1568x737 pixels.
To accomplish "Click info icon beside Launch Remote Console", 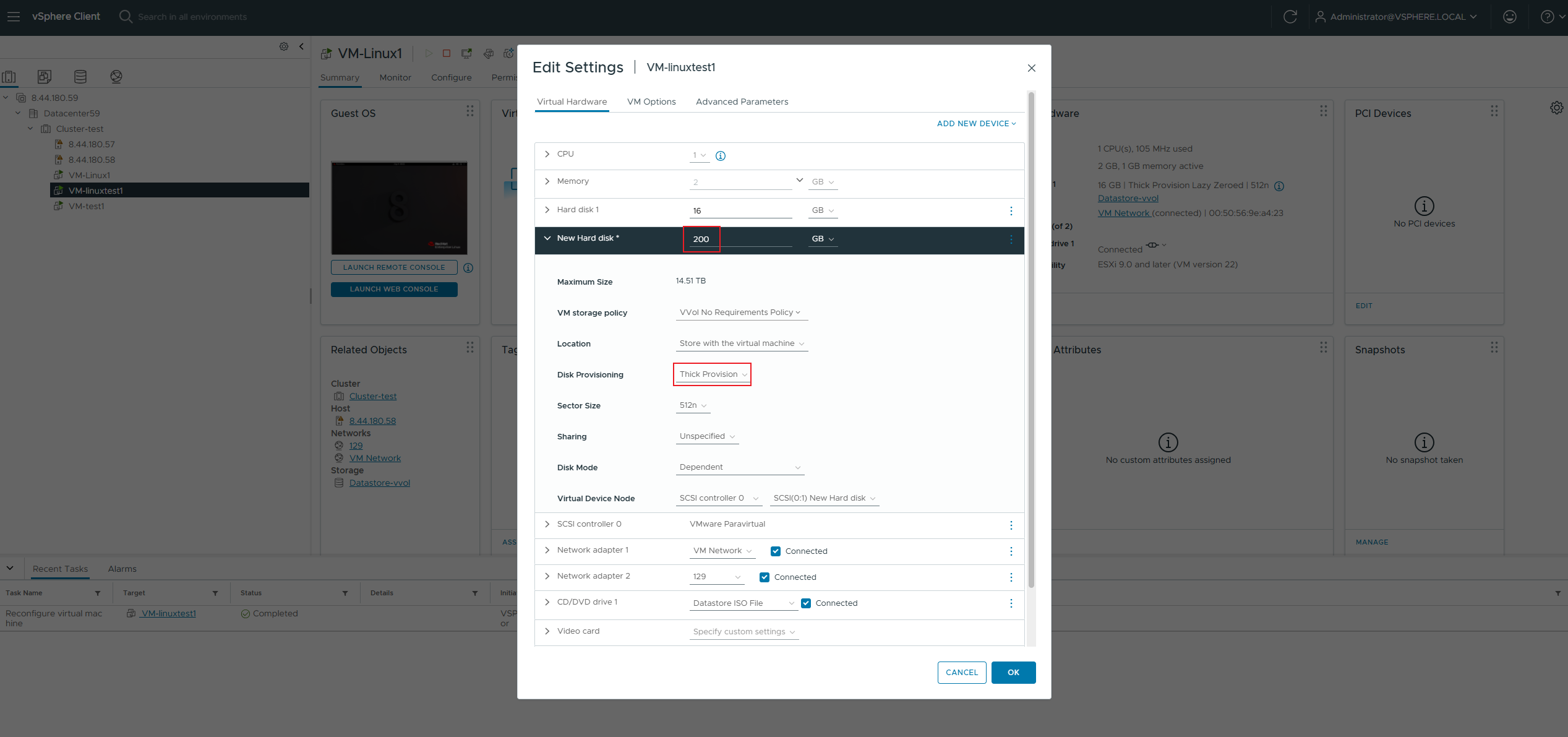I will pyautogui.click(x=468, y=268).
